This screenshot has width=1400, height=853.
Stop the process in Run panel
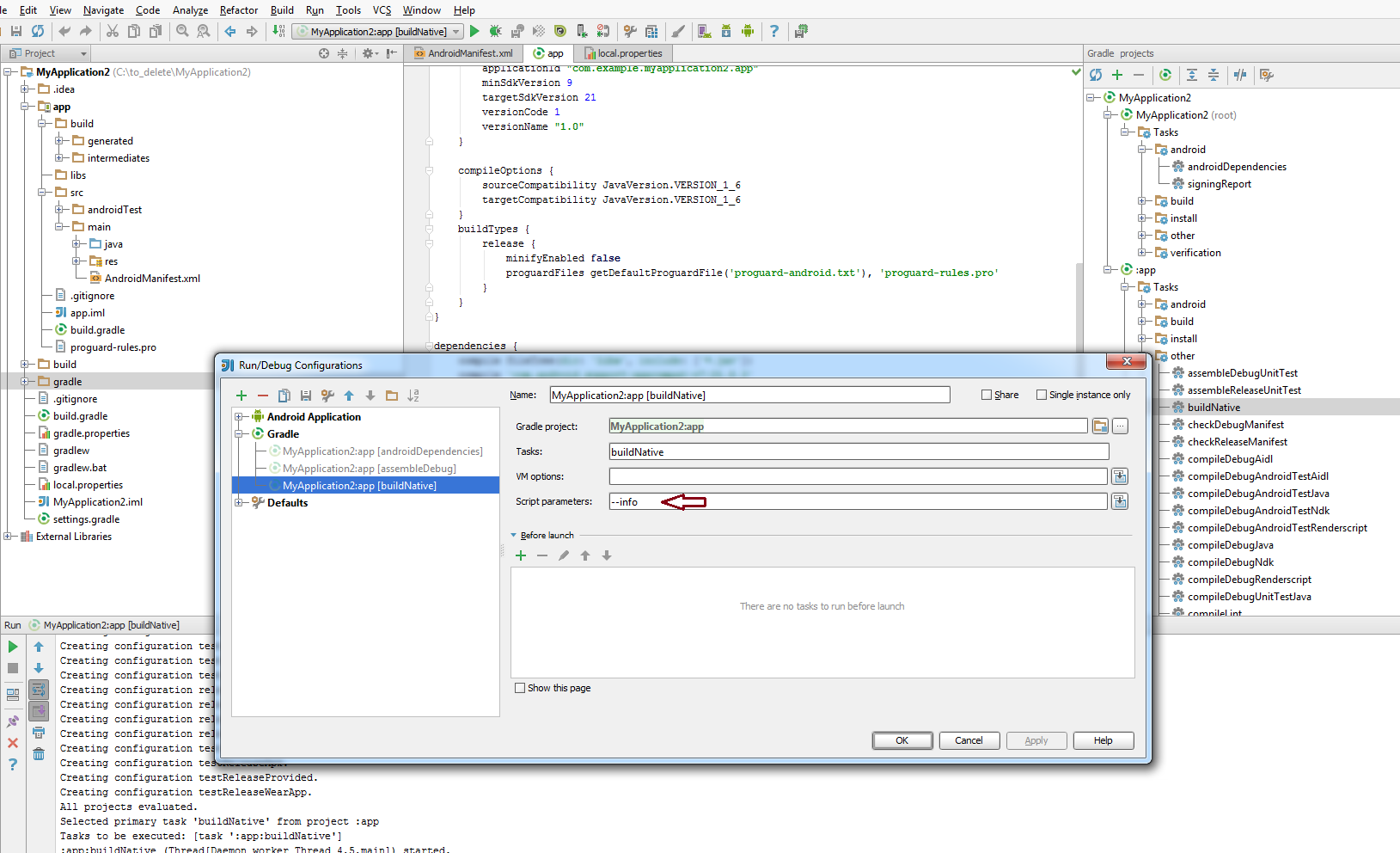pos(13,668)
